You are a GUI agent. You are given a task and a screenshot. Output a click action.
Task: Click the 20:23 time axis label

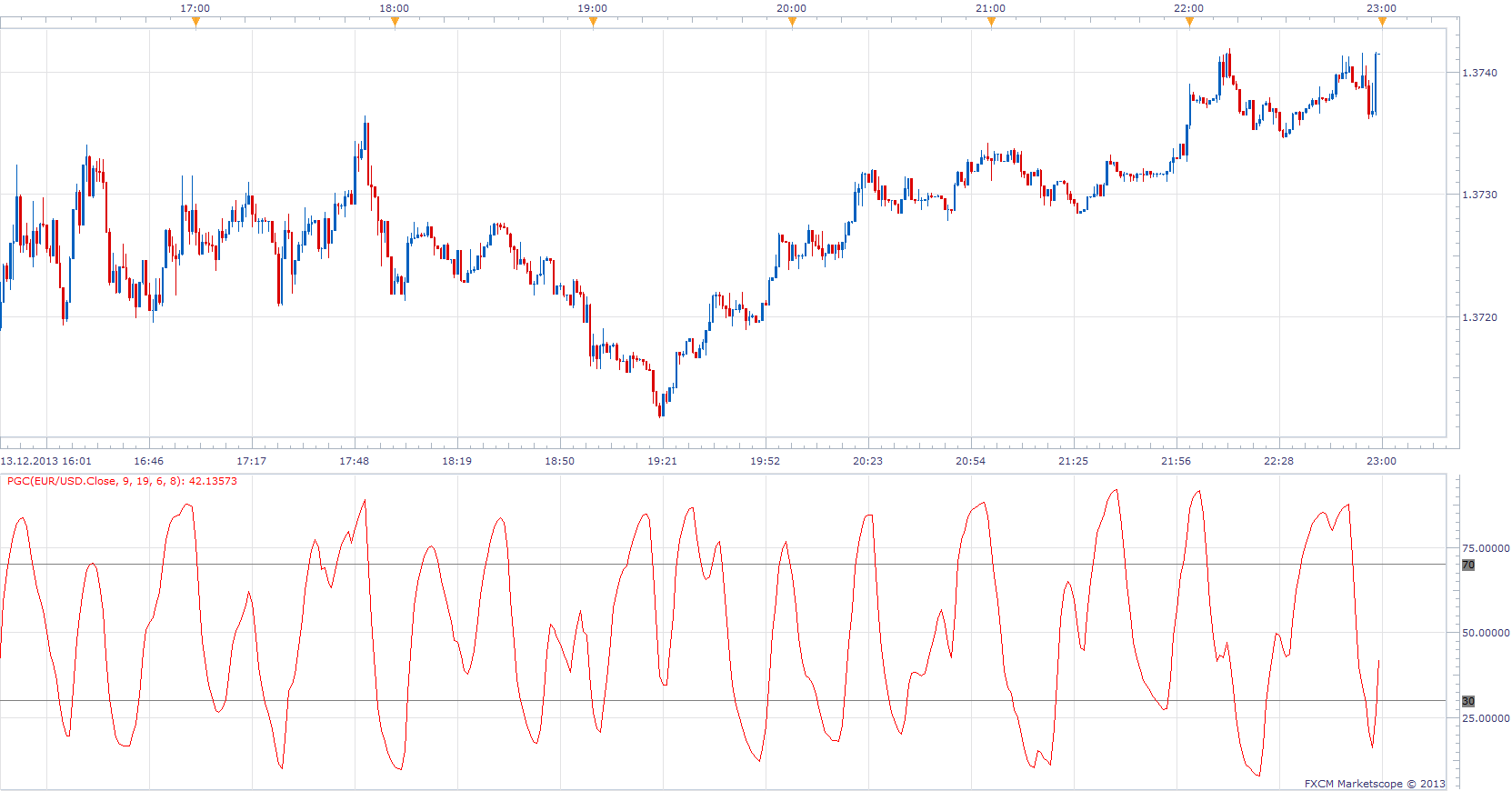coord(868,461)
